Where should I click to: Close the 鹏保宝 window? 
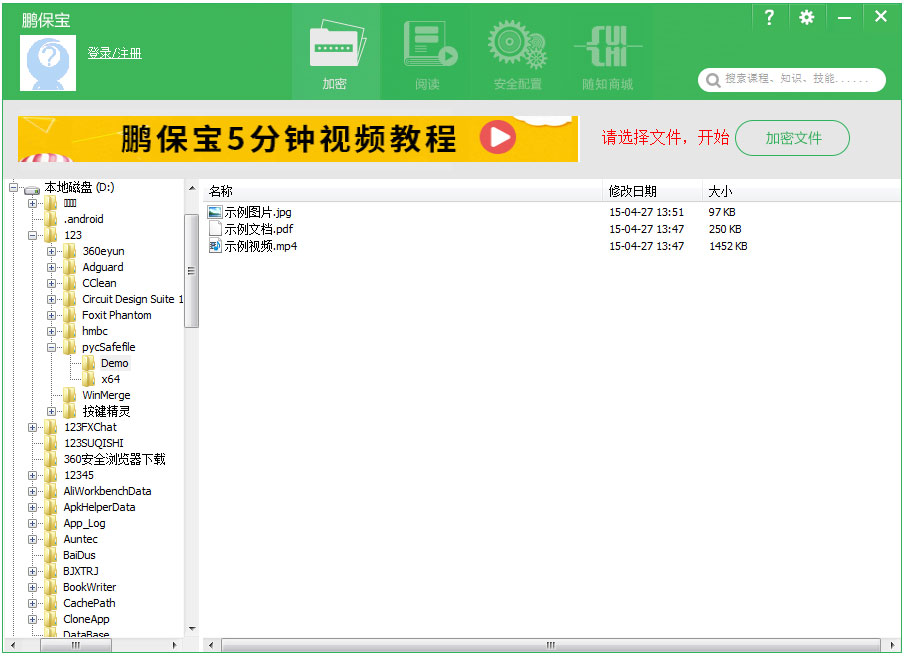click(880, 17)
